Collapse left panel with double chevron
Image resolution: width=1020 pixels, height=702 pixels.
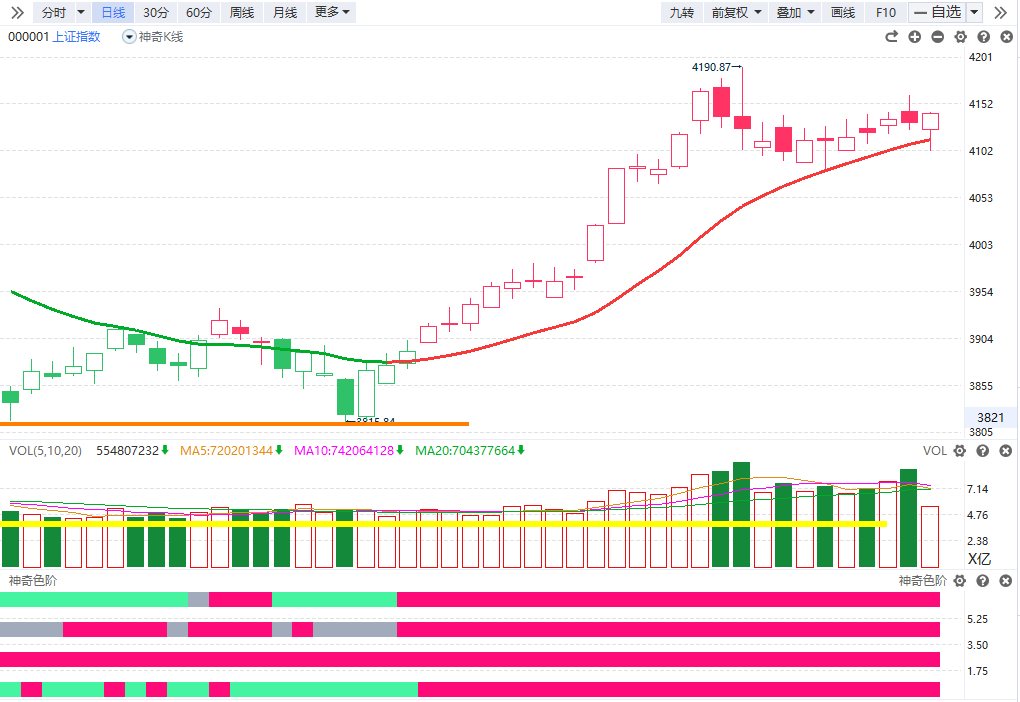[17, 12]
